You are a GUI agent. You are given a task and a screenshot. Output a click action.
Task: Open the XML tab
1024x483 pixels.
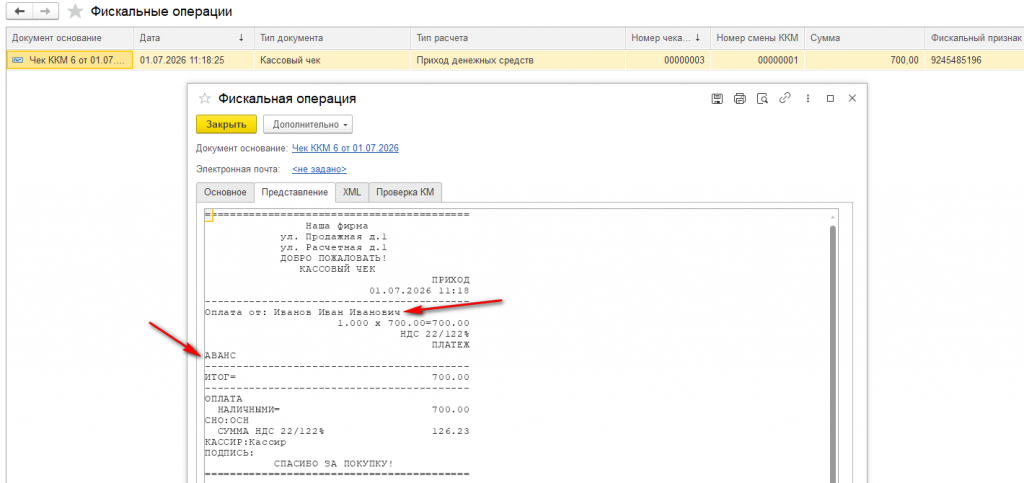(351, 193)
